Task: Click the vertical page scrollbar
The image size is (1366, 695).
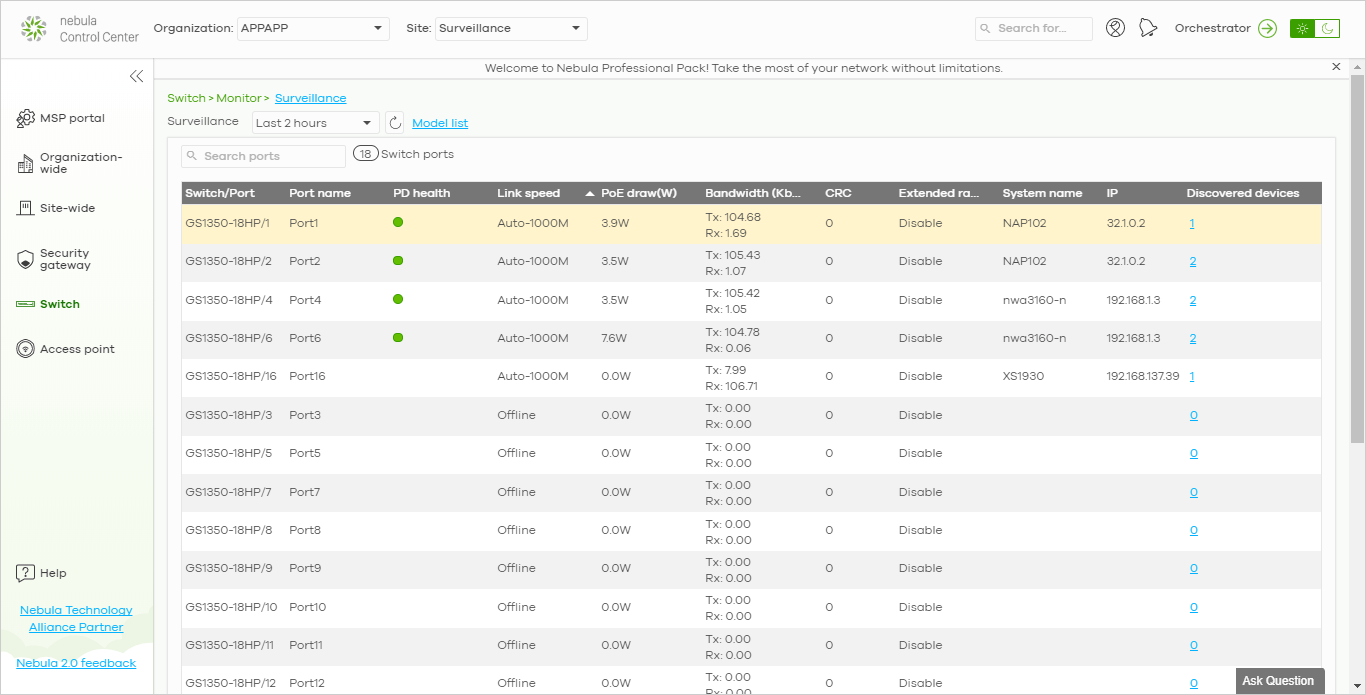Action: point(1357,260)
